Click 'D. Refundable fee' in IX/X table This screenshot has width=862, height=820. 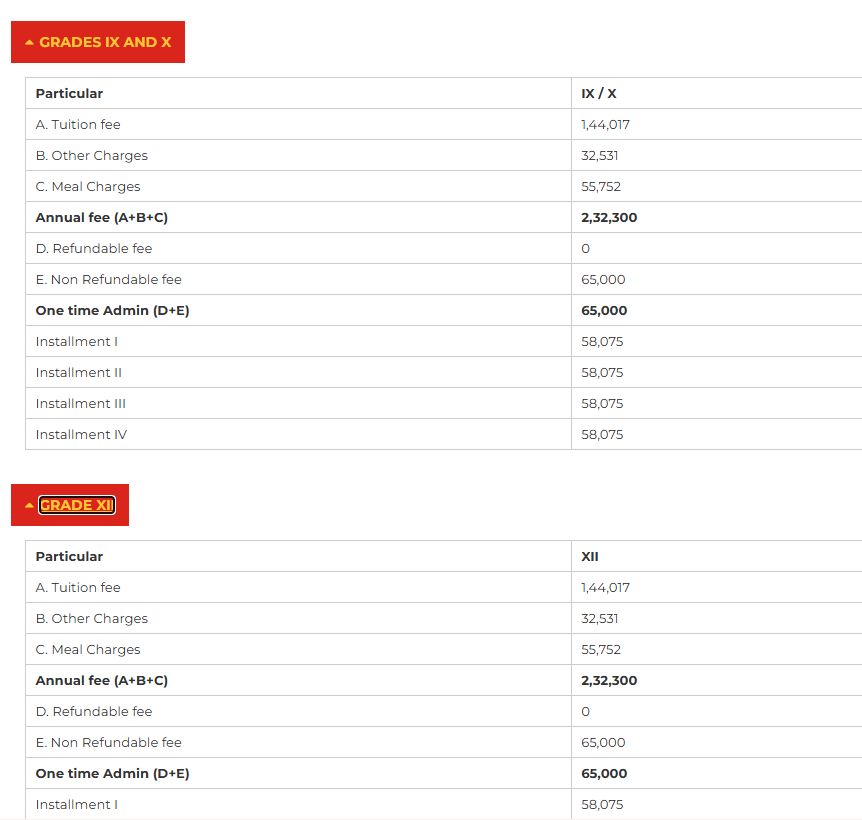click(x=94, y=248)
